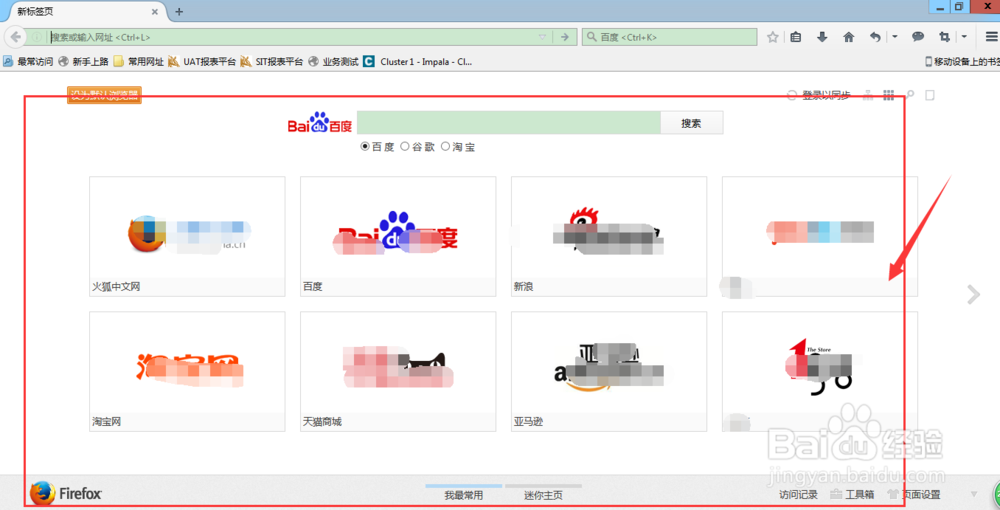Click the 搜索 button
This screenshot has width=1000, height=510.
pos(691,123)
